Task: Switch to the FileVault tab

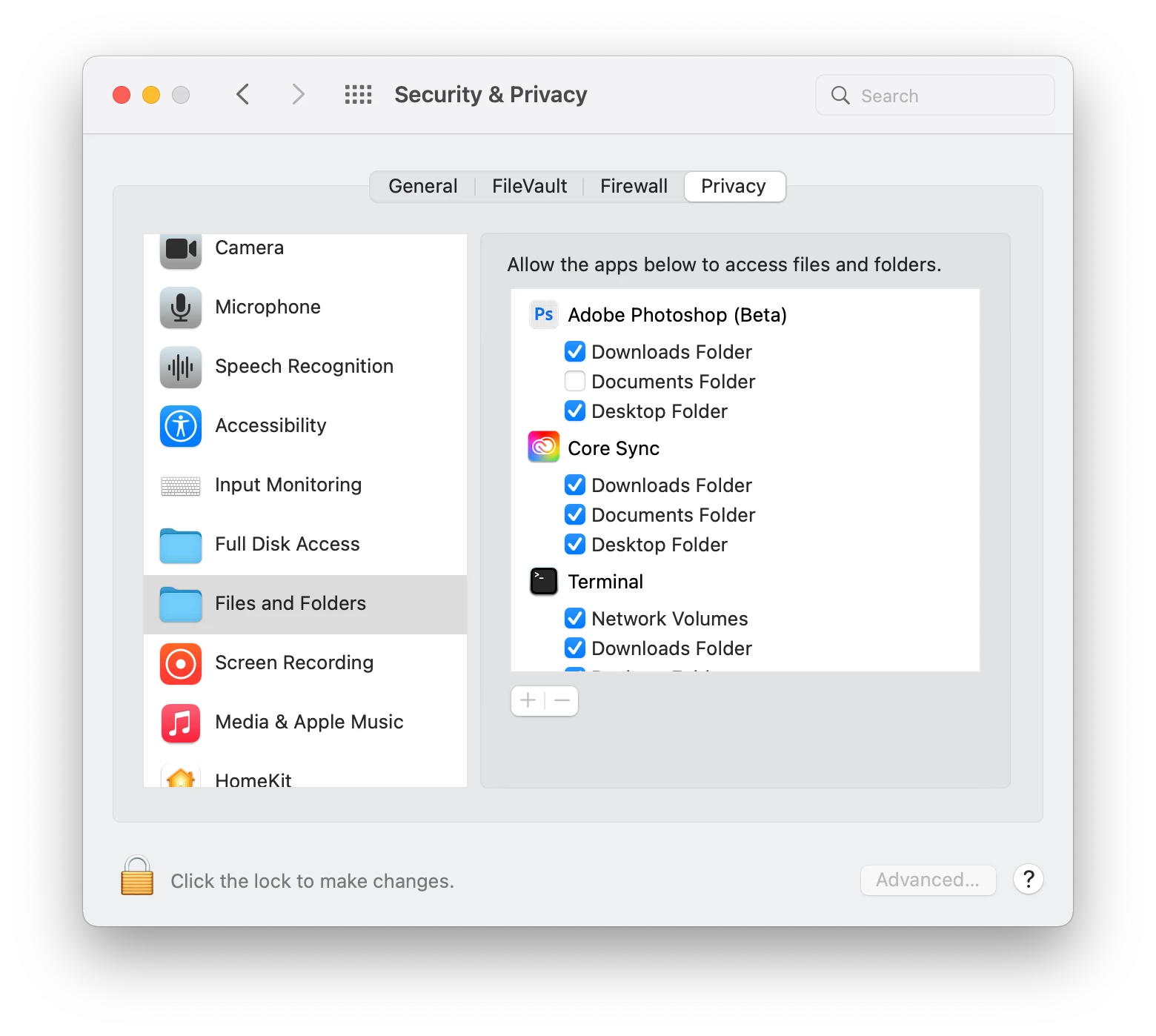Action: 530,186
